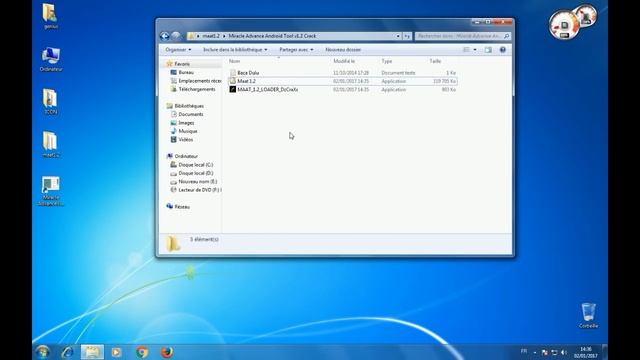Screen dimensions: 640x360
Task: Go back with the Explorer back arrow
Action: (x=164, y=36)
